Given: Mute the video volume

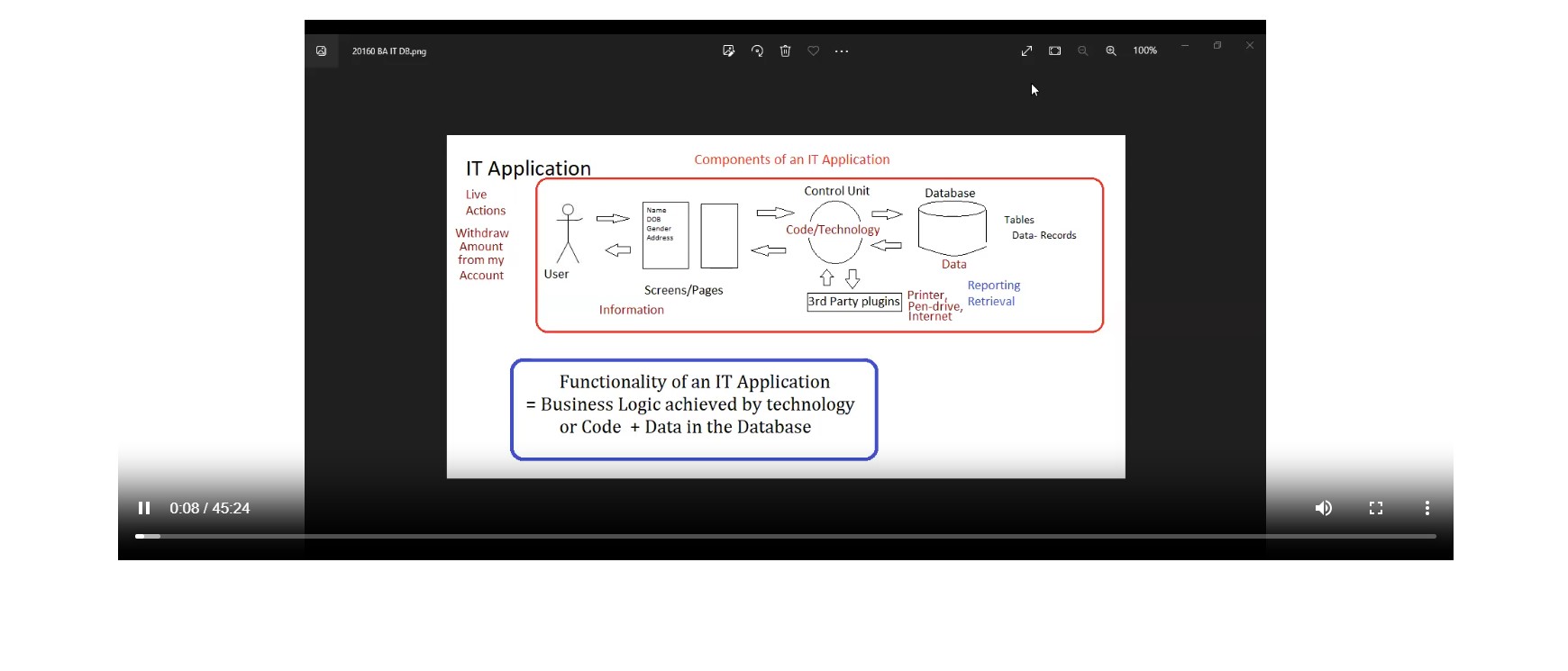Looking at the screenshot, I should coord(1323,508).
